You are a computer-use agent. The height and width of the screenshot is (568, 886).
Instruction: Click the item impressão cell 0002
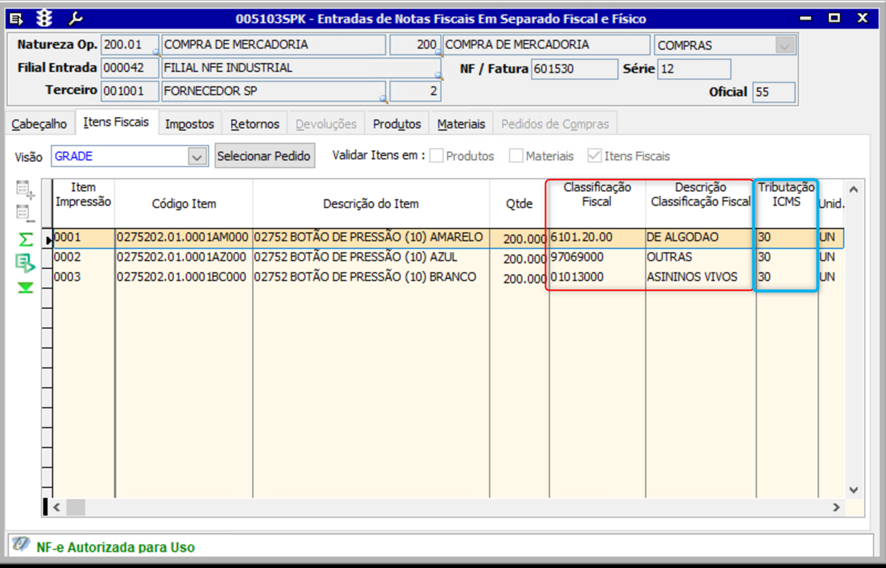pos(84,258)
